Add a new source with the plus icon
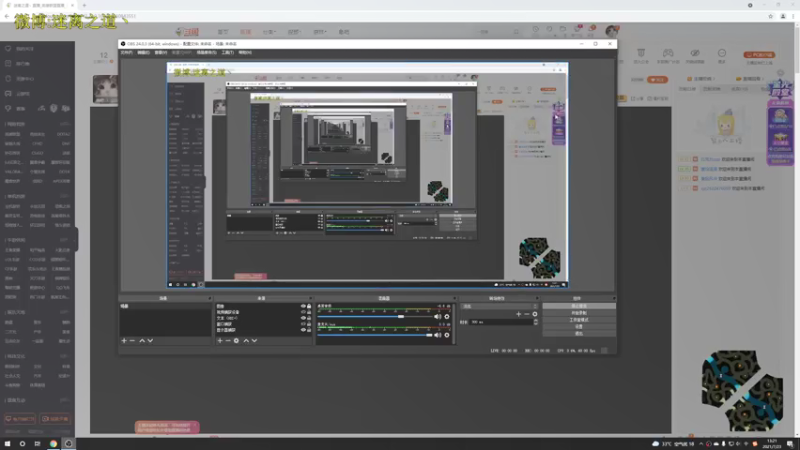800x450 pixels. pyautogui.click(x=220, y=340)
